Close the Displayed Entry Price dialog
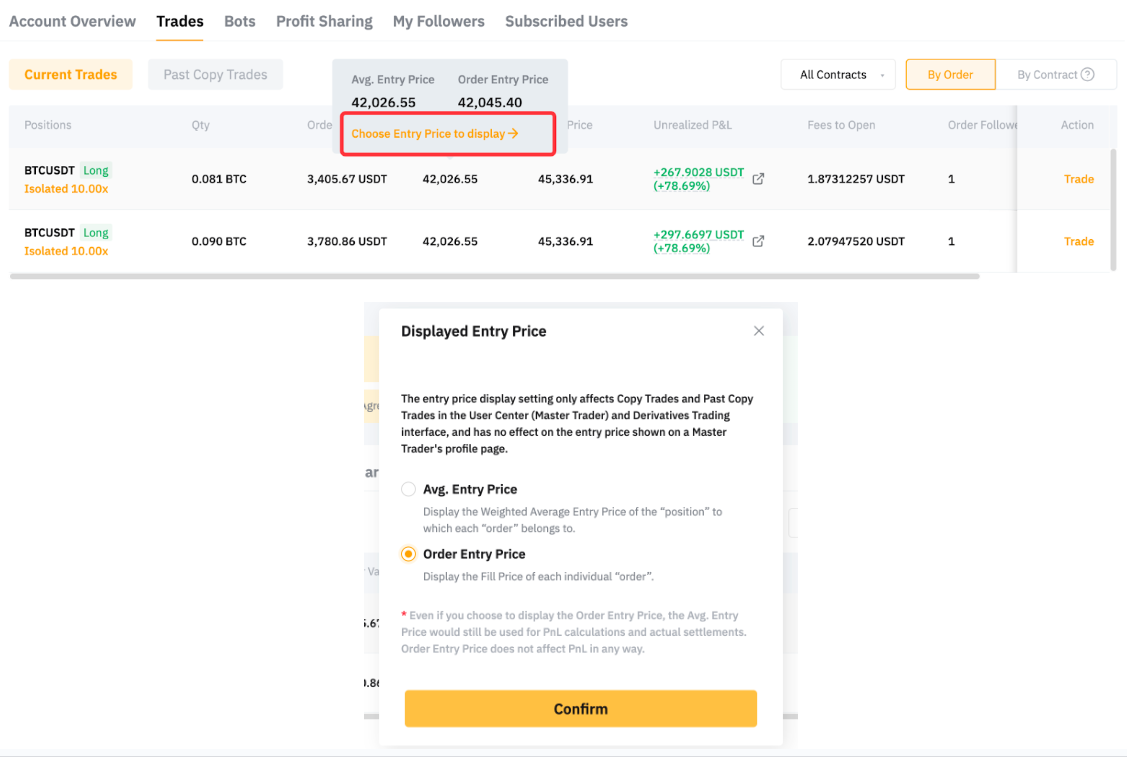The width and height of the screenshot is (1127, 757). [x=759, y=331]
